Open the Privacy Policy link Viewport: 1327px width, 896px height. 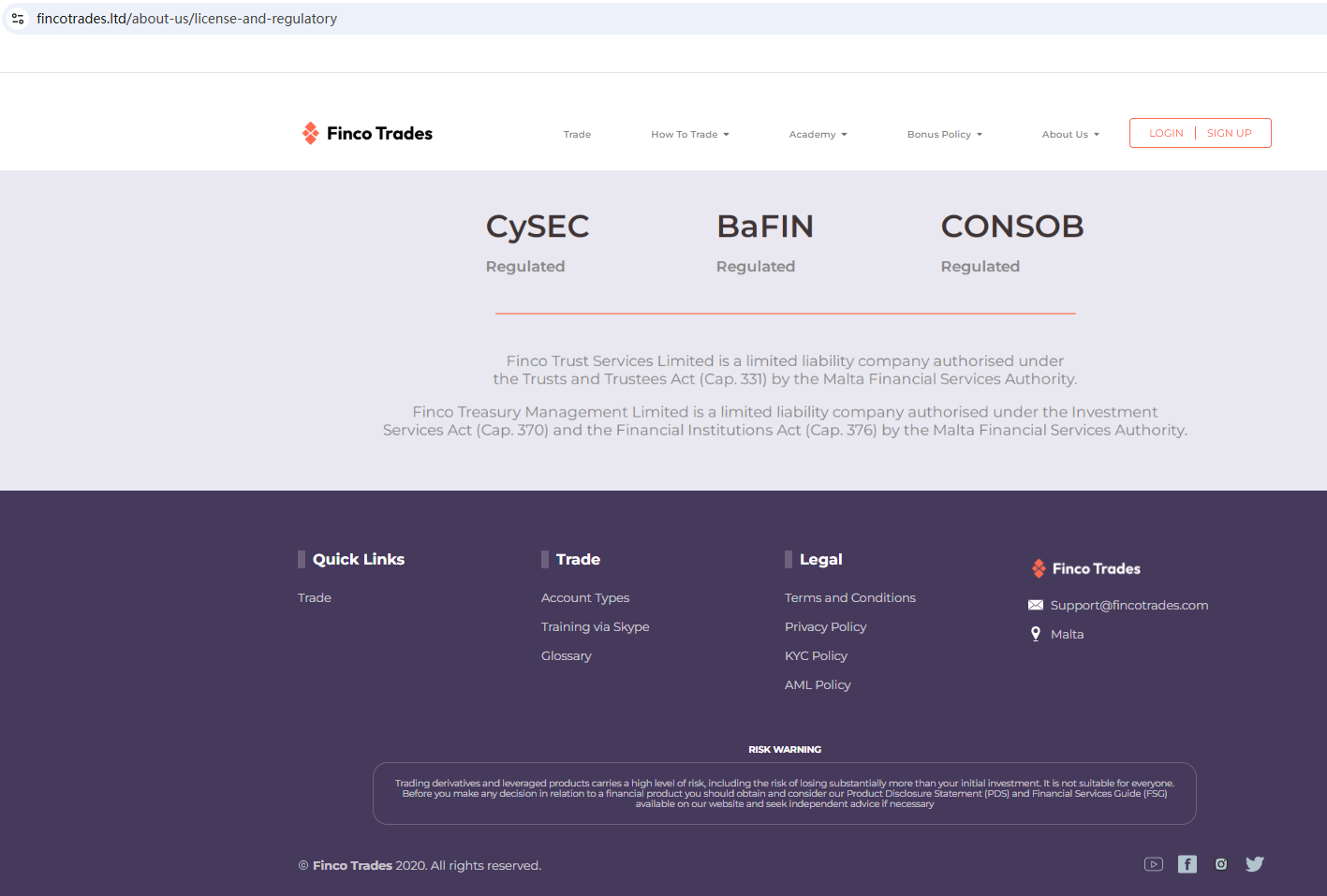tap(826, 626)
